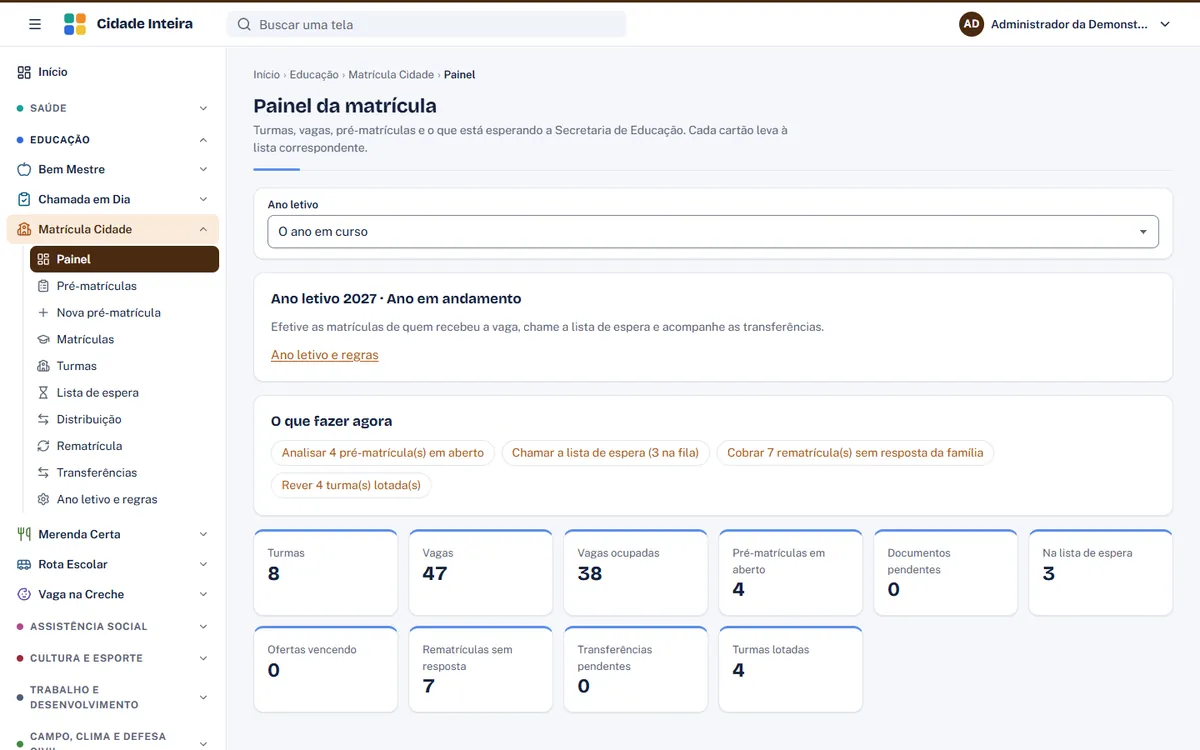This screenshot has height=750, width=1200.
Task: Click the search magnifier icon
Action: (x=244, y=25)
